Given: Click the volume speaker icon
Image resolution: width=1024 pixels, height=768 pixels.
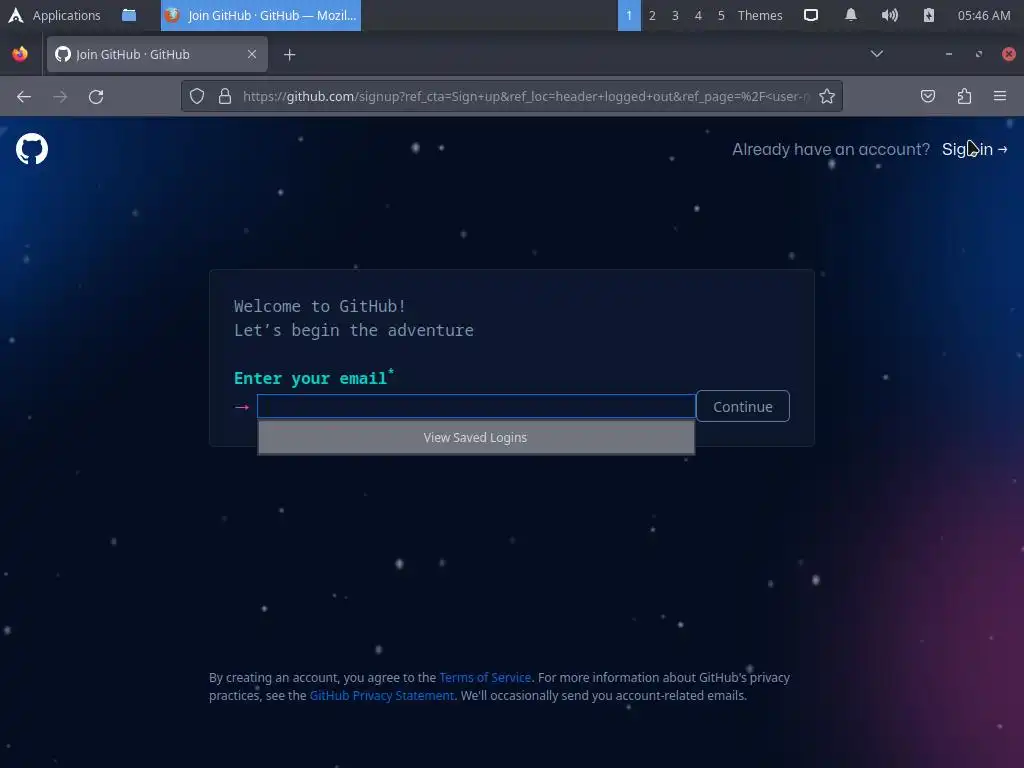Looking at the screenshot, I should [x=889, y=15].
